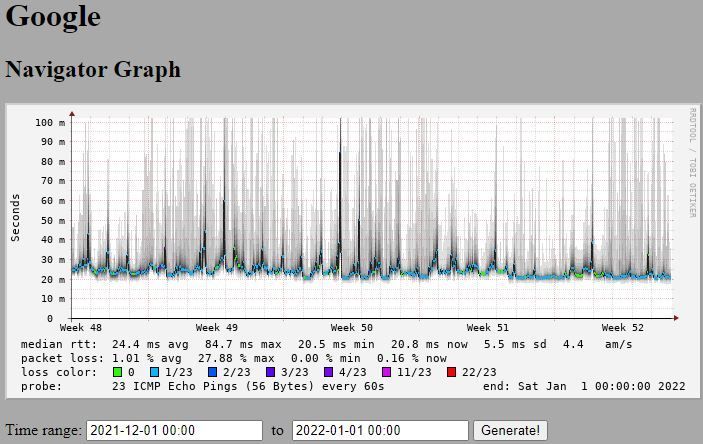Click the 24.4 ms avg value
The image size is (703, 444).
(x=150, y=344)
